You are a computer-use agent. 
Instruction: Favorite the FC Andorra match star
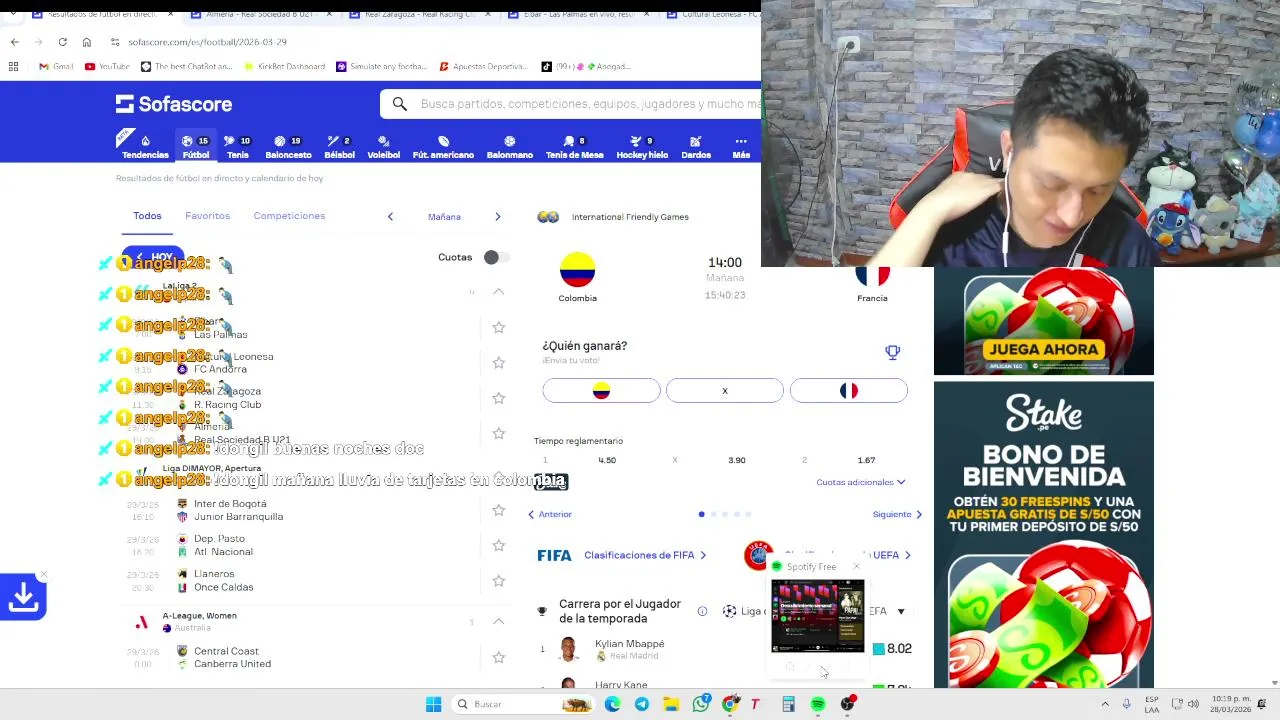point(498,362)
